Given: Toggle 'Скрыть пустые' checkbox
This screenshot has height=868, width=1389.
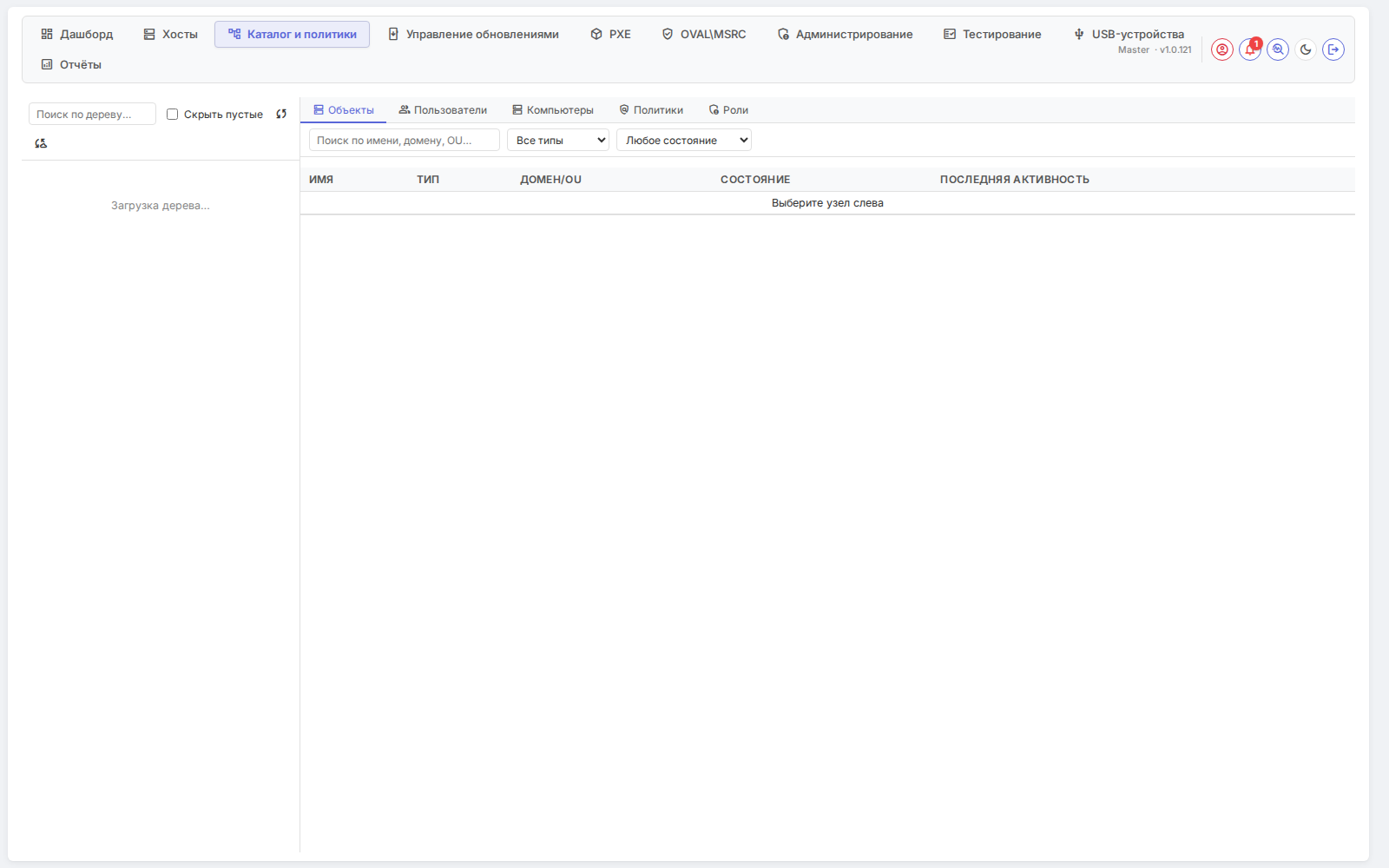Looking at the screenshot, I should pyautogui.click(x=172, y=114).
